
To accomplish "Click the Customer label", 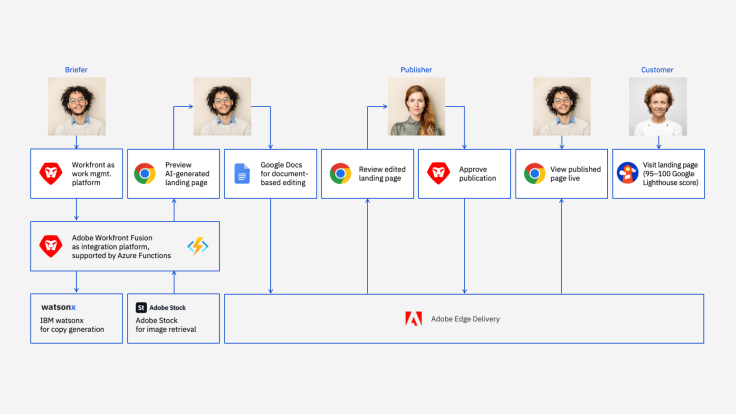I will click(x=657, y=69).
